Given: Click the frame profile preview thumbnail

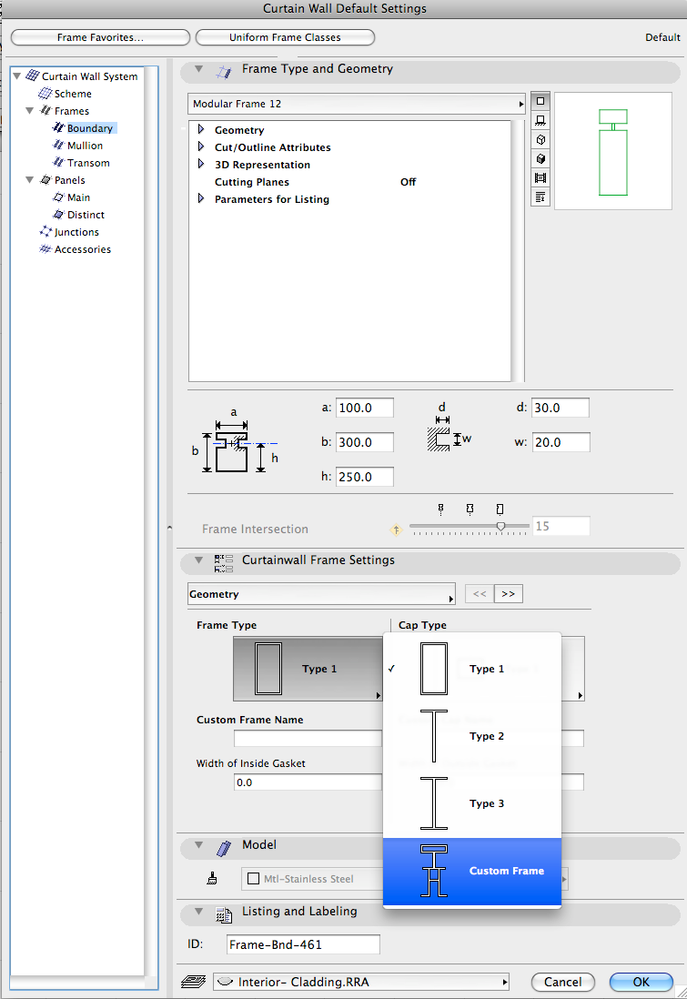Looking at the screenshot, I should point(613,152).
